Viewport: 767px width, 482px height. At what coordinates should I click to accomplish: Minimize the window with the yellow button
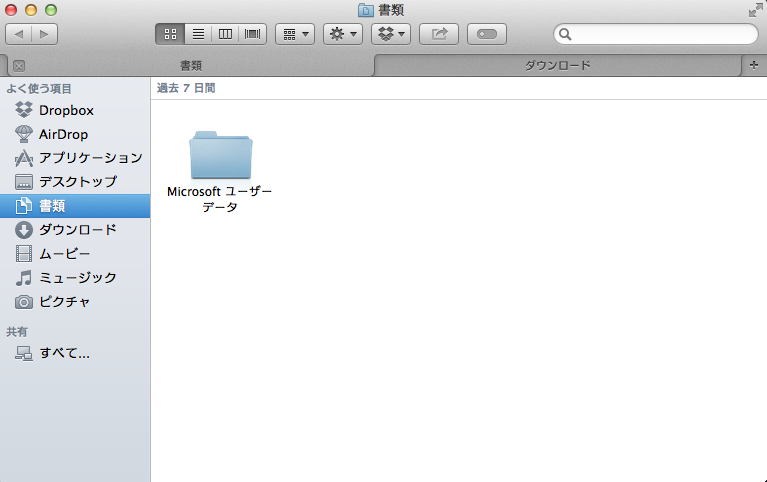pos(31,10)
